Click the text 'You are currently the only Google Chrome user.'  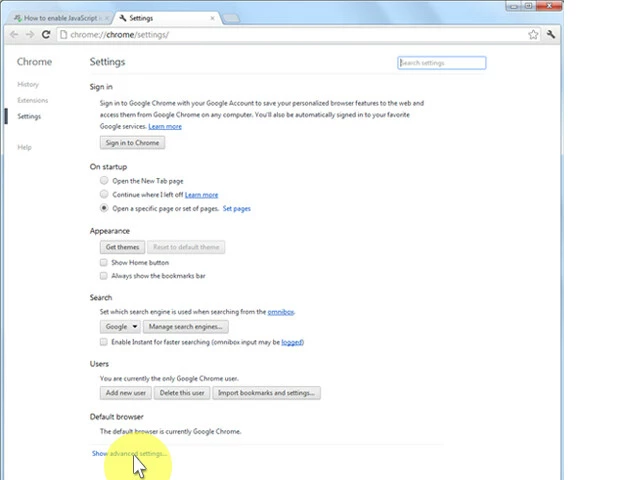(169, 378)
